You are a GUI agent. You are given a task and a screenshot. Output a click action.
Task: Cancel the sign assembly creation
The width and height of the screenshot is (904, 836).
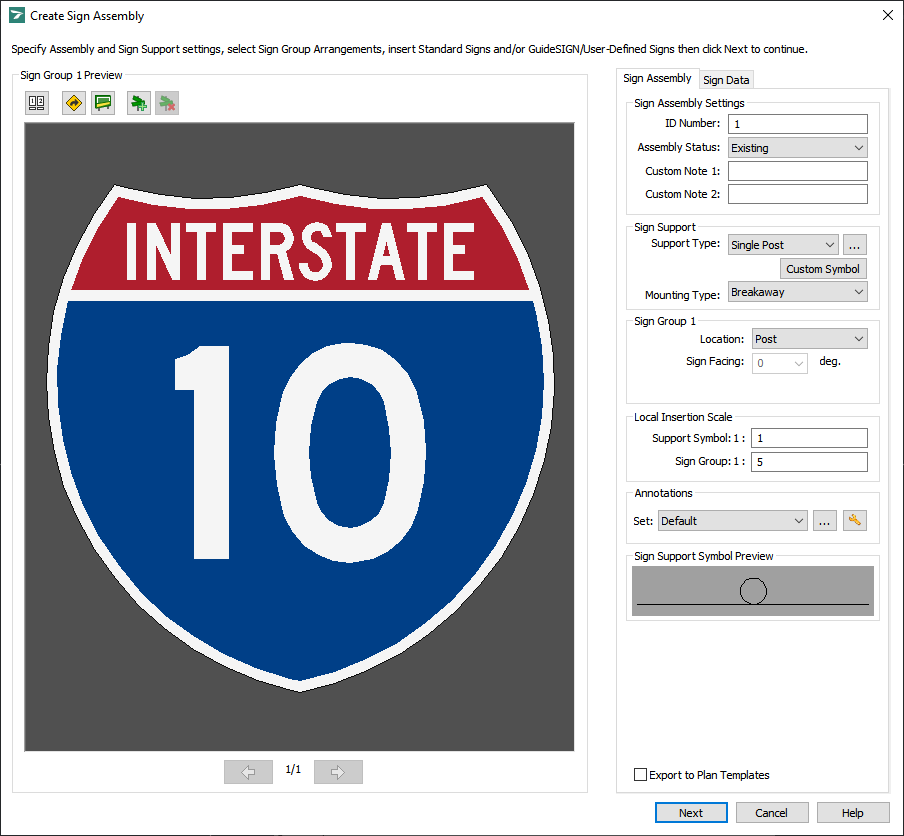coord(771,812)
